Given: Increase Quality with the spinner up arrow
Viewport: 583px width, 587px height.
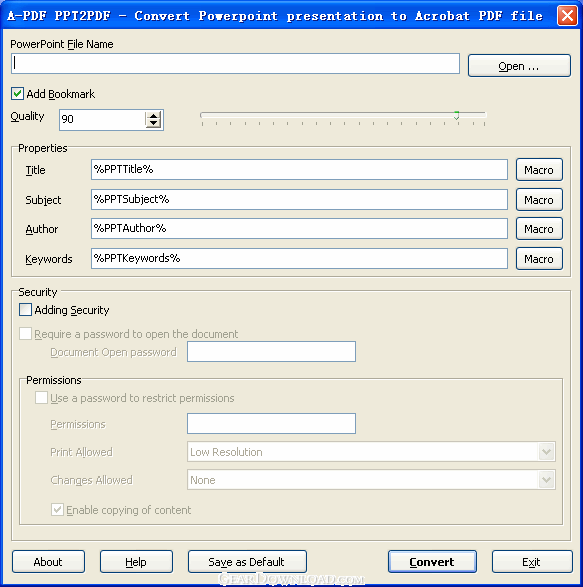Looking at the screenshot, I should tap(154, 116).
